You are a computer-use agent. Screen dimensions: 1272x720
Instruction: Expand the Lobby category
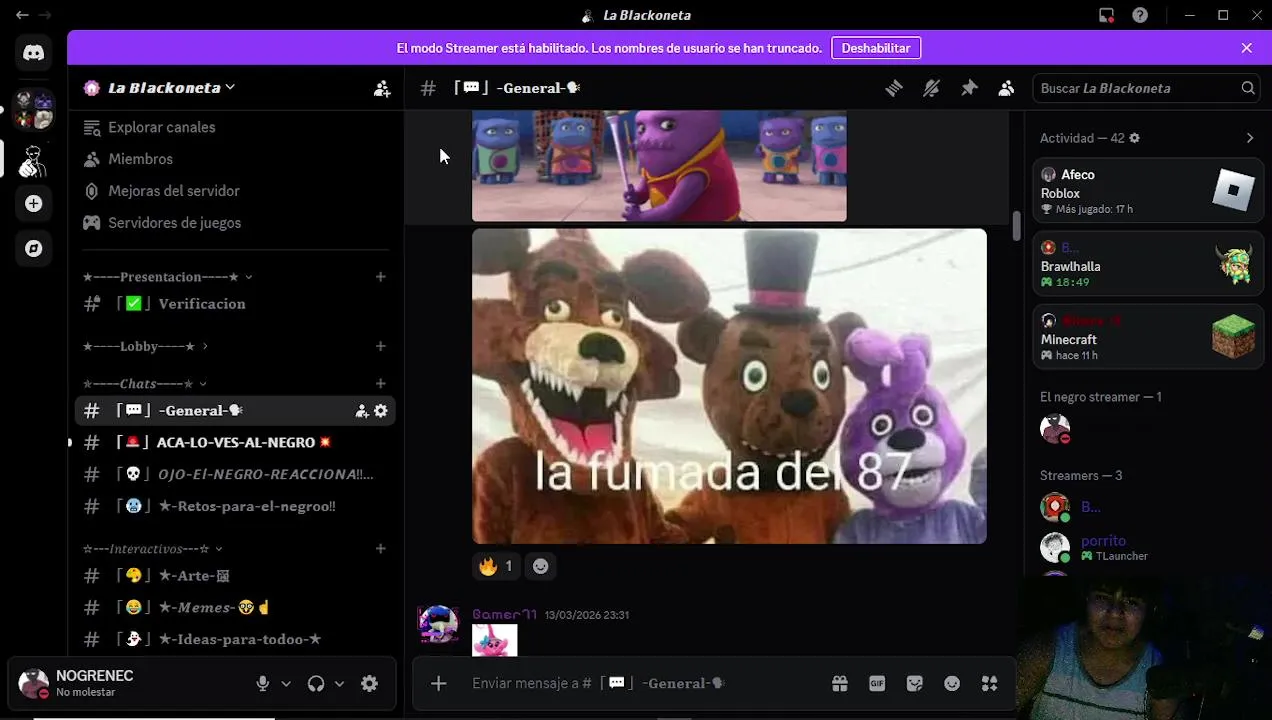pos(145,346)
